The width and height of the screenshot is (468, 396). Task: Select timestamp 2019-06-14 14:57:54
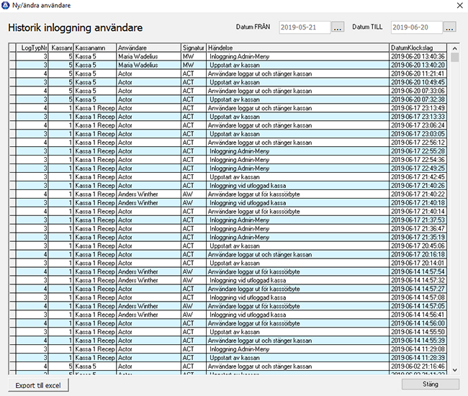[x=418, y=272]
